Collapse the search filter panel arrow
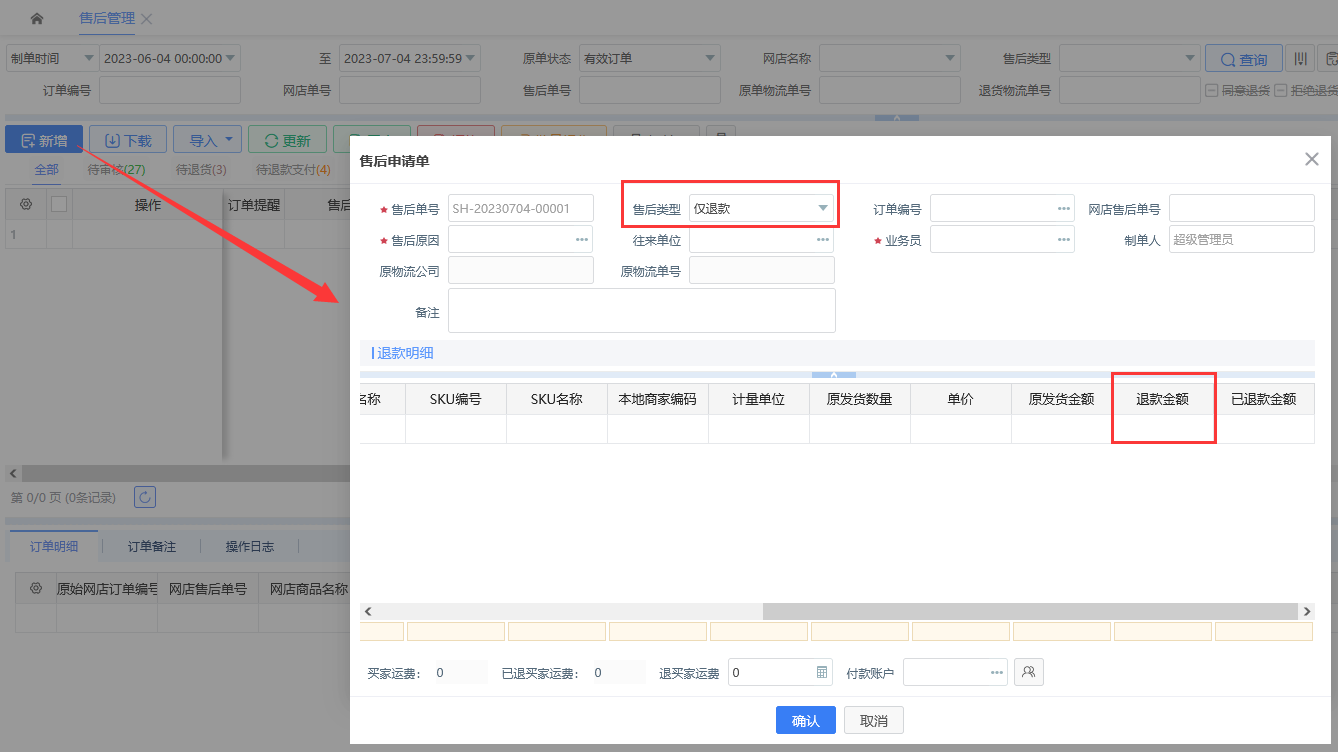The image size is (1338, 752). (897, 117)
